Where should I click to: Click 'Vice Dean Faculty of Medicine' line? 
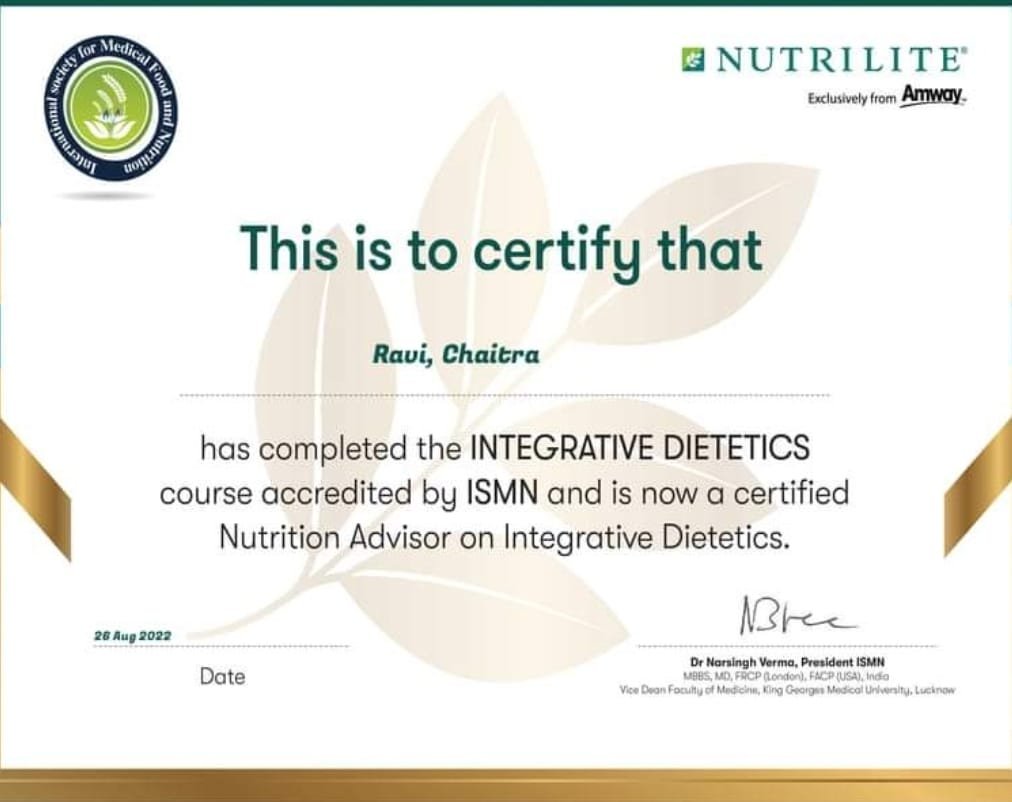point(787,690)
